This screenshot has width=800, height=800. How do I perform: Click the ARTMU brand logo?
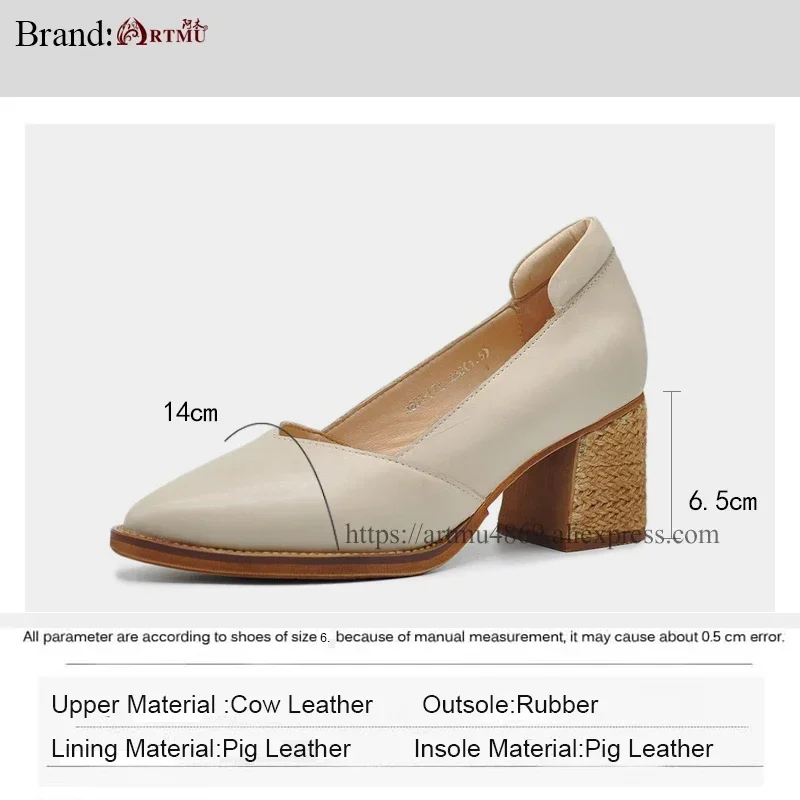point(162,32)
